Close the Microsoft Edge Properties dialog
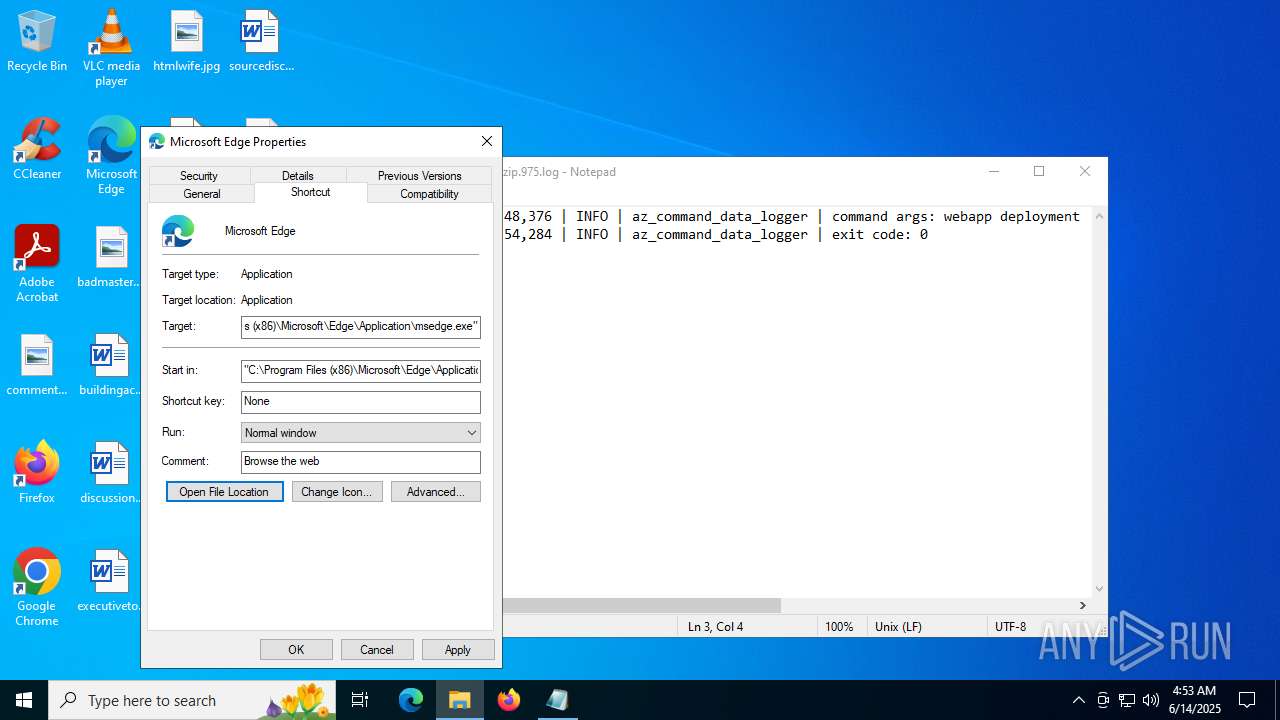 click(487, 142)
